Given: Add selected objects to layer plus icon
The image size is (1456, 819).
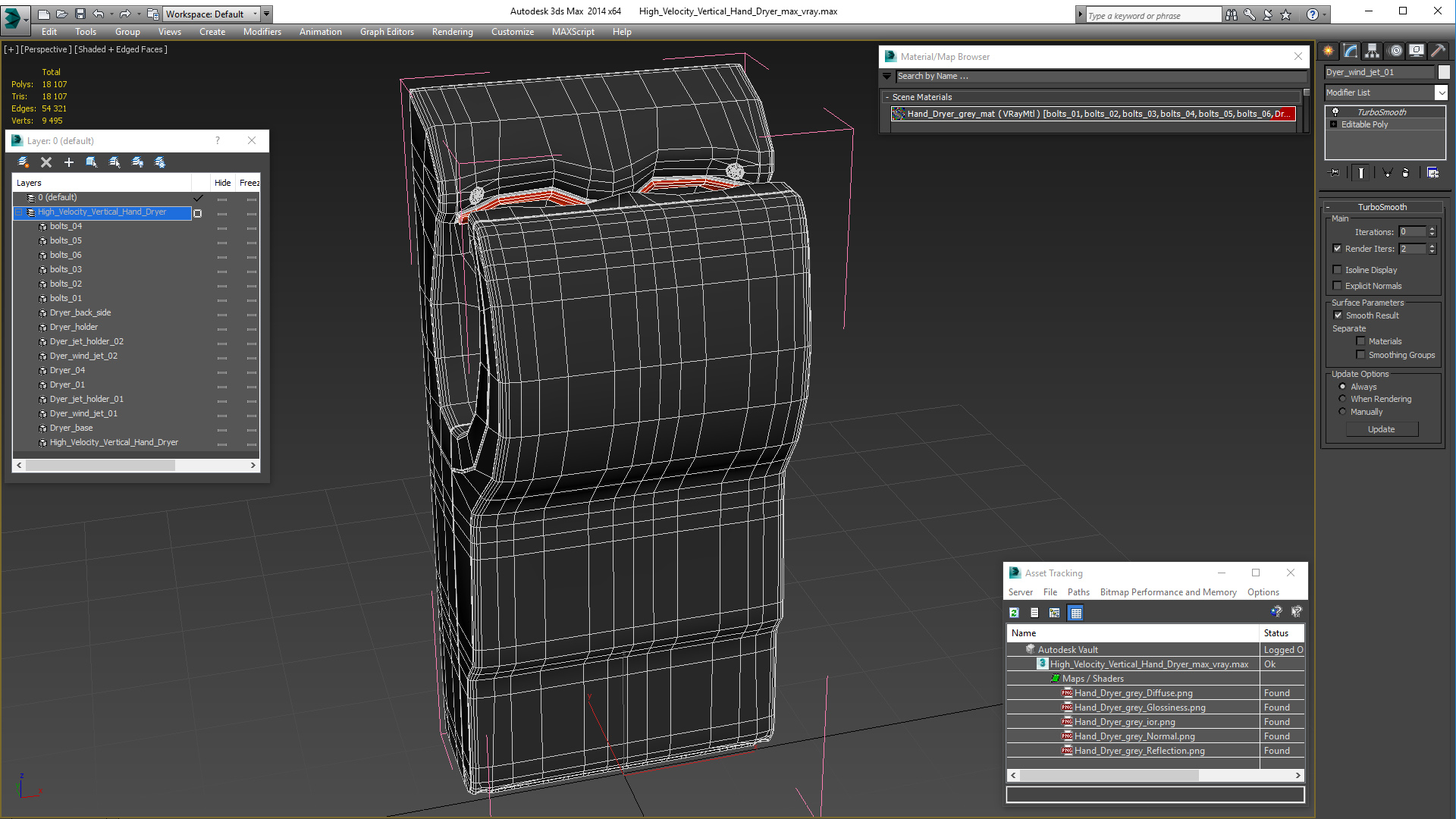Looking at the screenshot, I should pyautogui.click(x=69, y=162).
